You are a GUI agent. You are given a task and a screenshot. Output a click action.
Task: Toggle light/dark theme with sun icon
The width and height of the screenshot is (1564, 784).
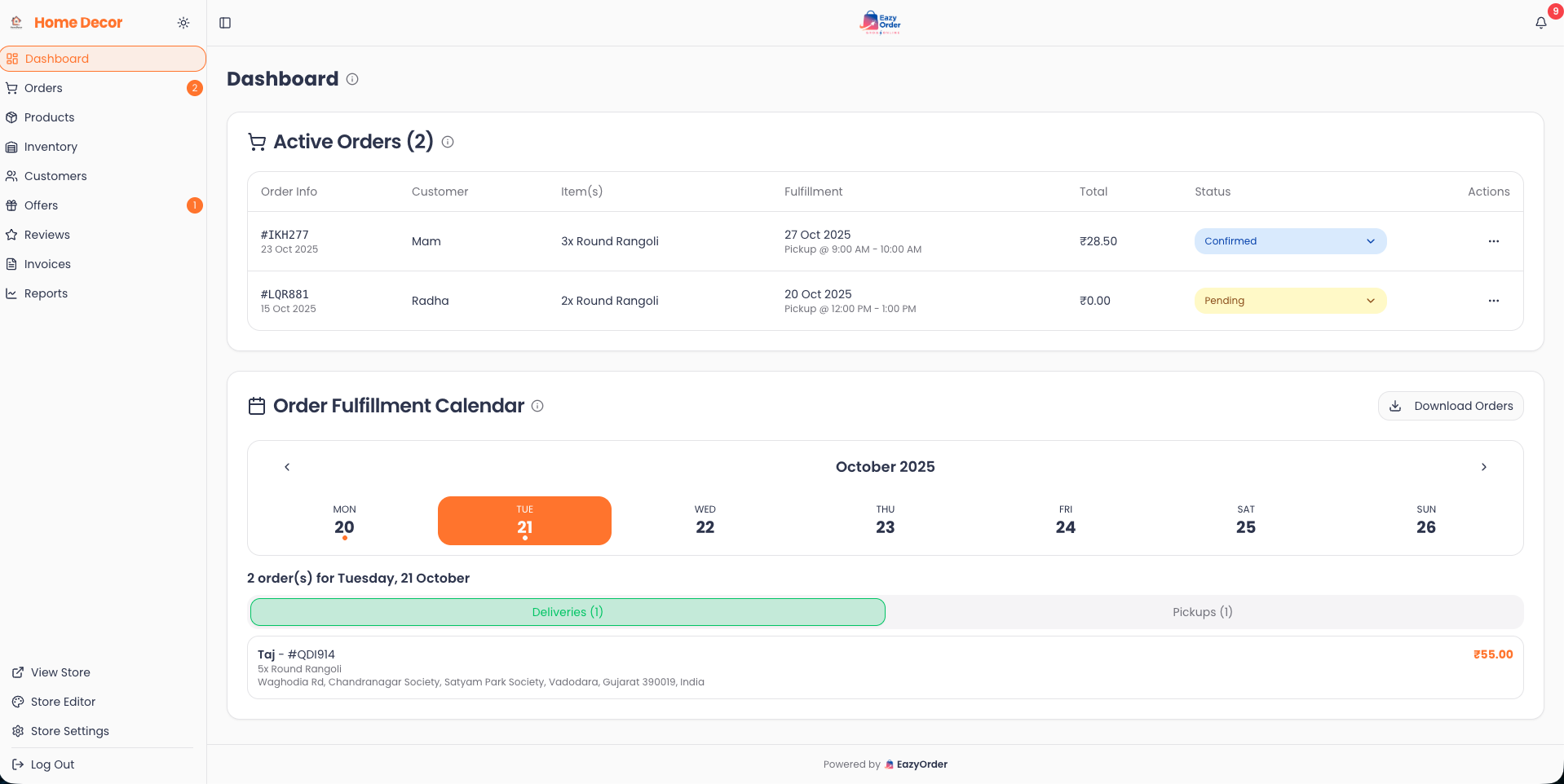(x=183, y=23)
